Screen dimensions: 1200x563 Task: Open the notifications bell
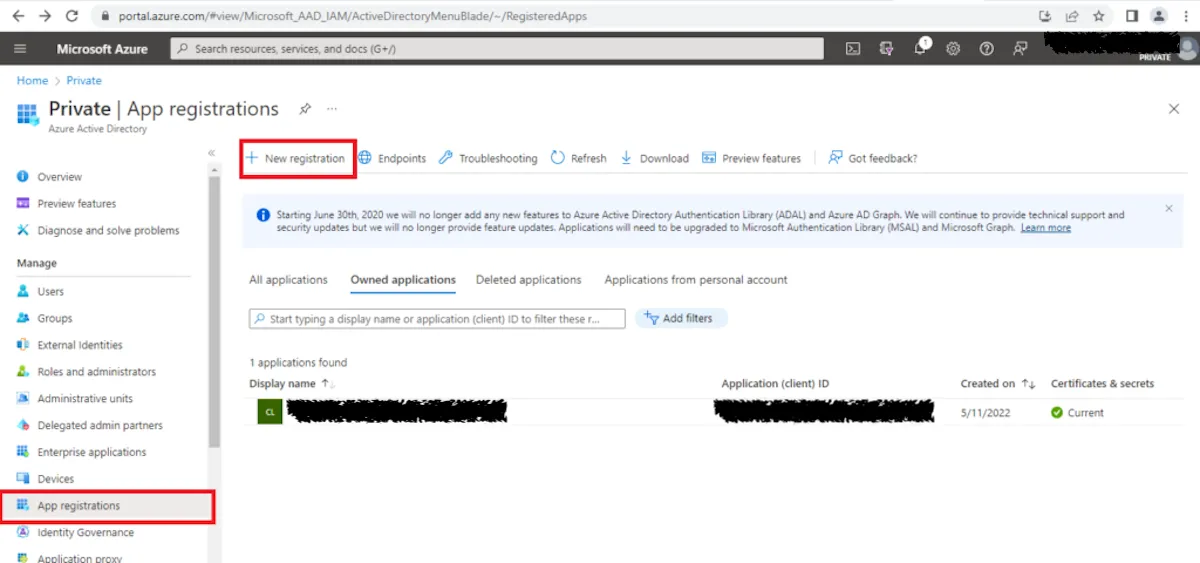tap(921, 48)
